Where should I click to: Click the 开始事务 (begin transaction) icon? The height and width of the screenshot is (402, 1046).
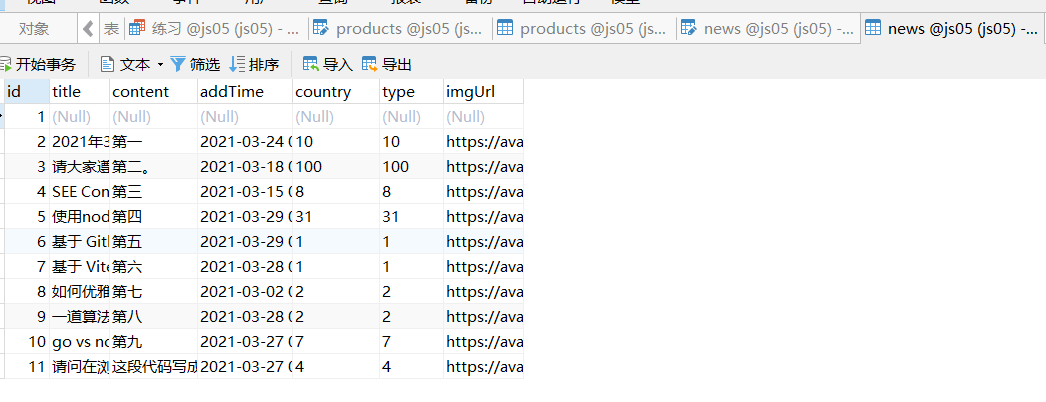[x=5, y=65]
